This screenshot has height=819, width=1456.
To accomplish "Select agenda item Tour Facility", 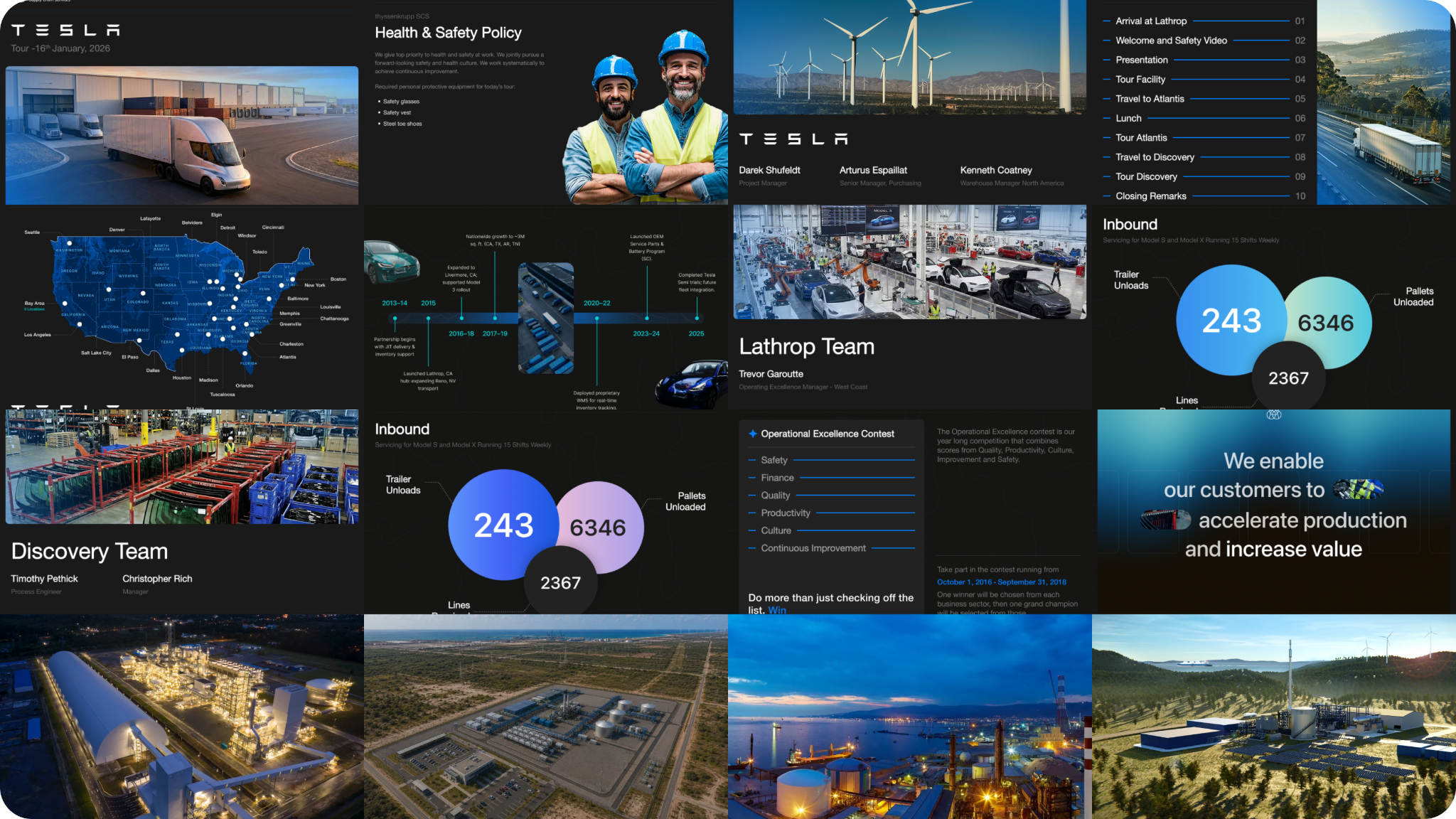I will [x=1204, y=80].
